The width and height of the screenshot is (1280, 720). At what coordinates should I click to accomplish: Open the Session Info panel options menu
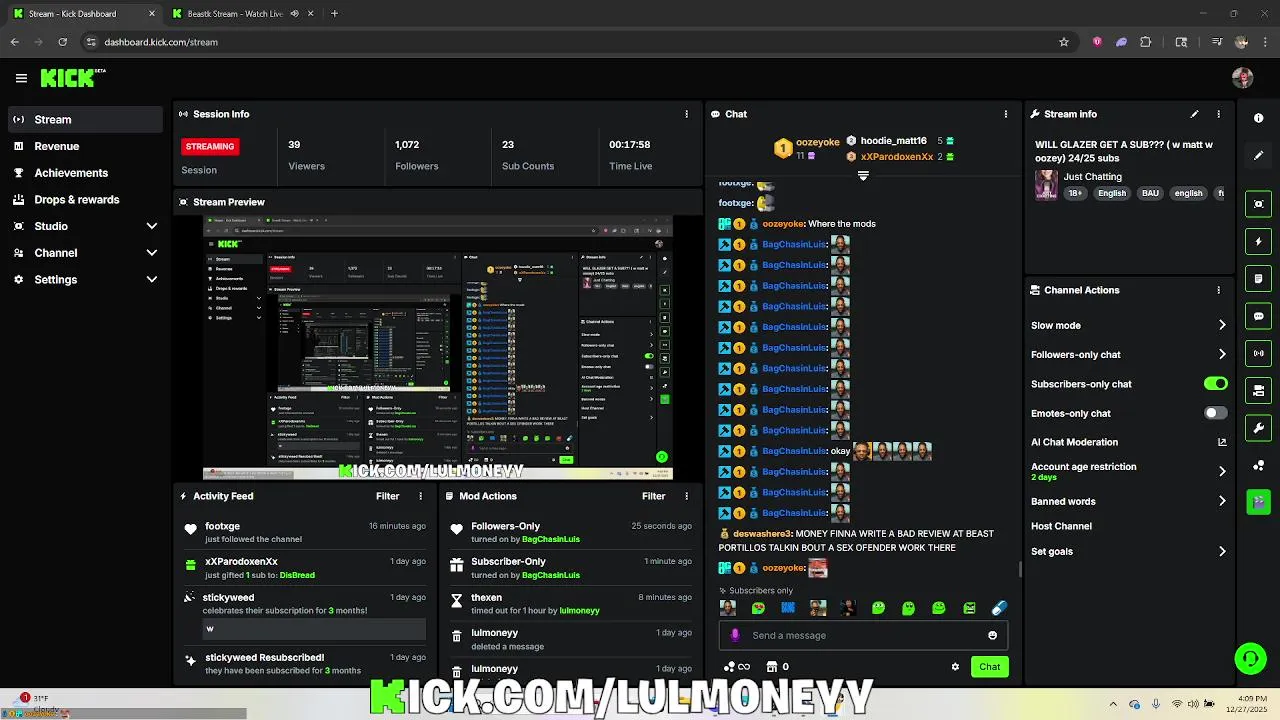tap(686, 114)
